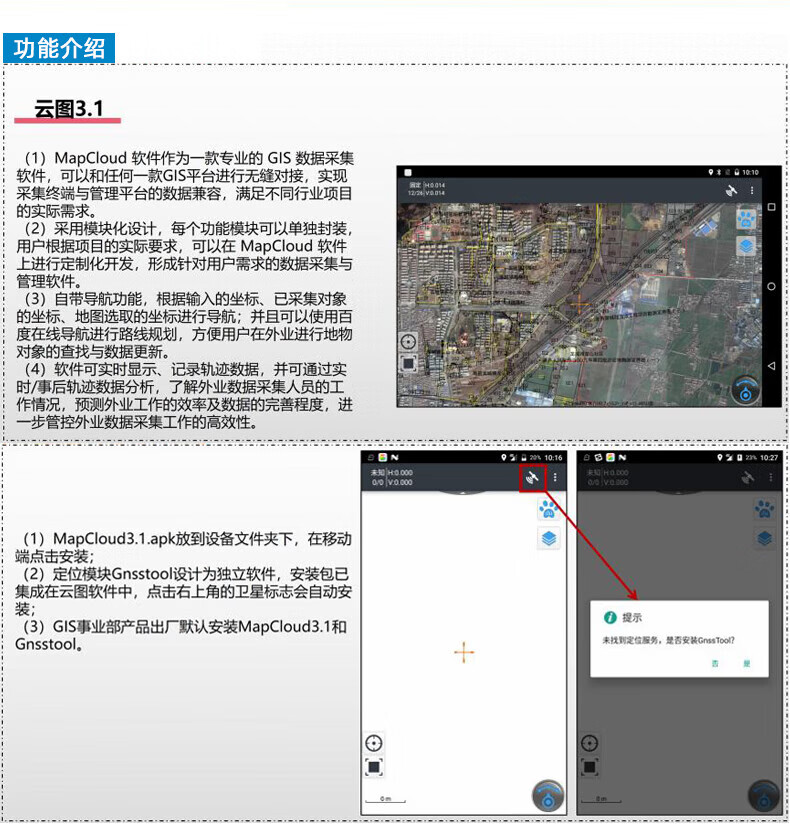The width and height of the screenshot is (790, 830).
Task: Tap the Android back triangle on the tablet
Action: point(771,366)
